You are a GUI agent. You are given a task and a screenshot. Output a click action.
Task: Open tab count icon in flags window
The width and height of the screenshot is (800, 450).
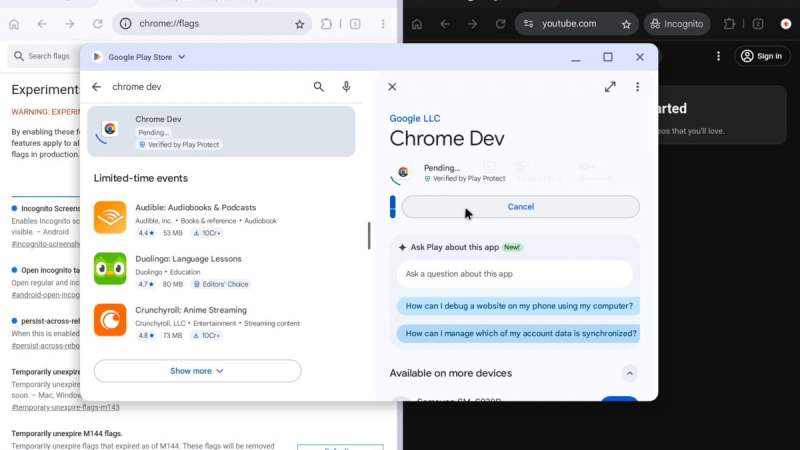pyautogui.click(x=355, y=24)
